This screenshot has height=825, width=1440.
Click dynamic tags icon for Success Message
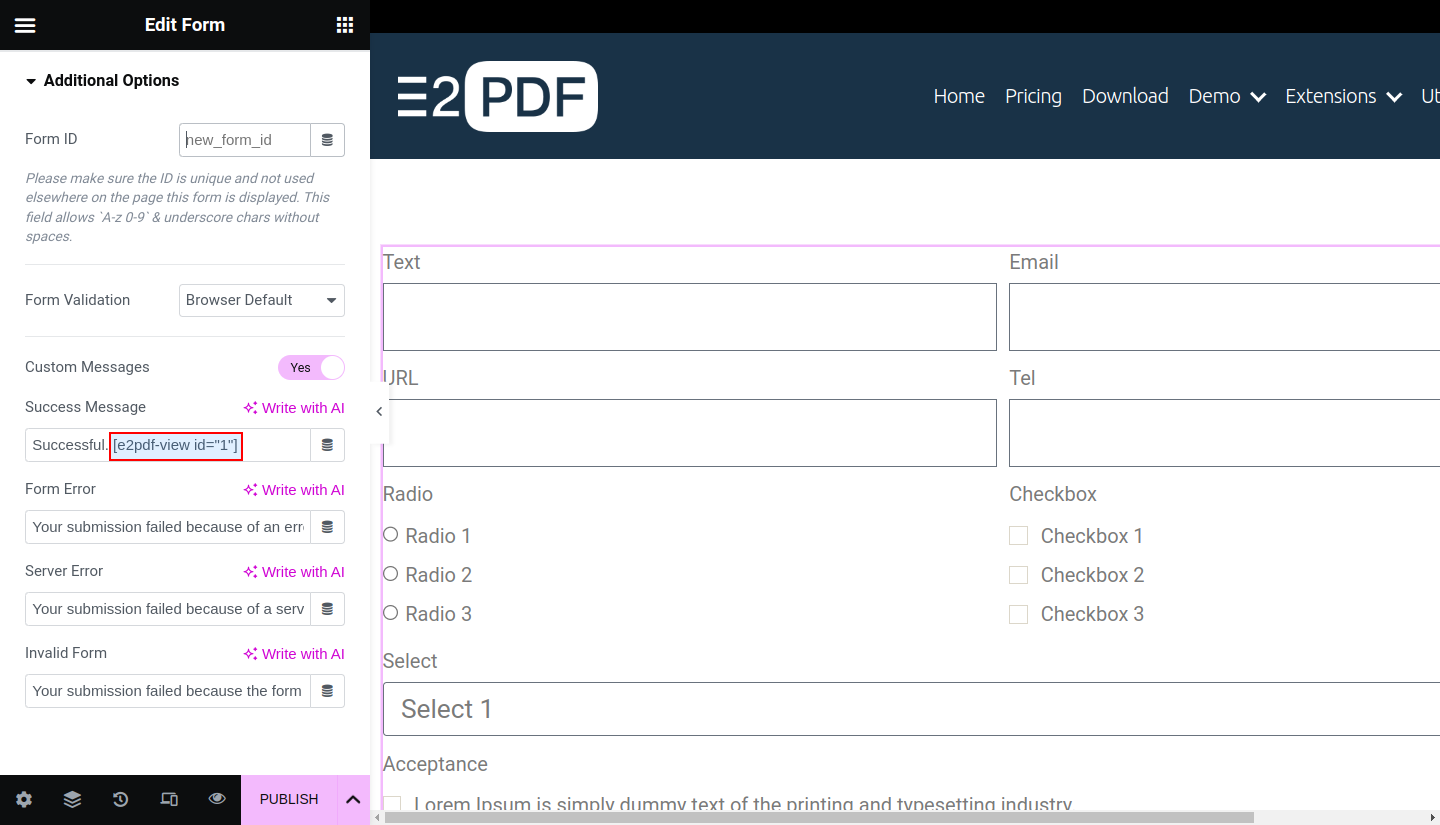pyautogui.click(x=327, y=445)
